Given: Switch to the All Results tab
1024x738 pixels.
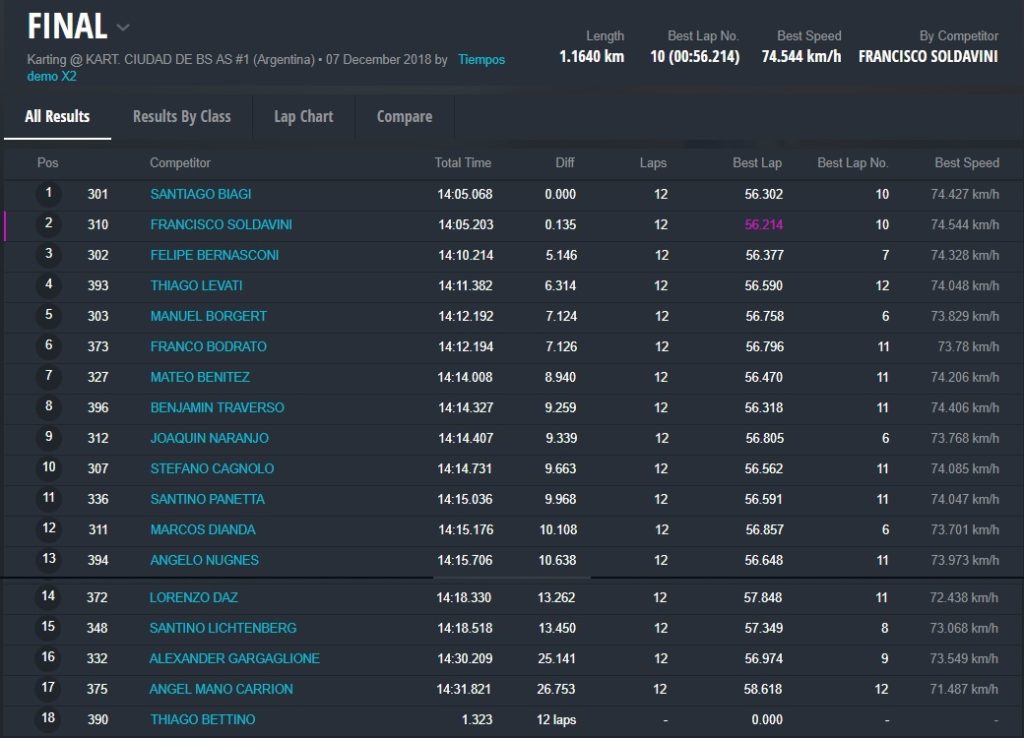Looking at the screenshot, I should 57,117.
